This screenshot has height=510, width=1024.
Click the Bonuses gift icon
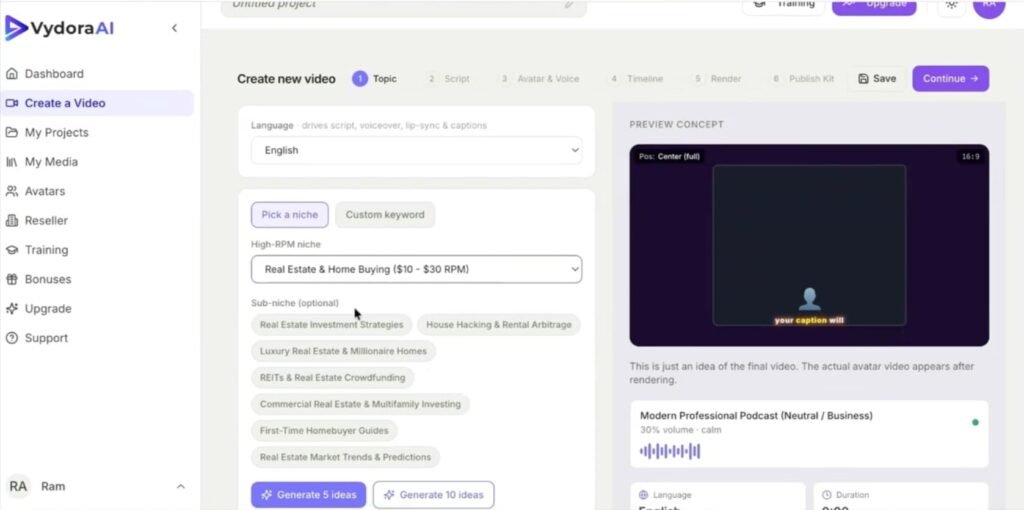[12, 279]
